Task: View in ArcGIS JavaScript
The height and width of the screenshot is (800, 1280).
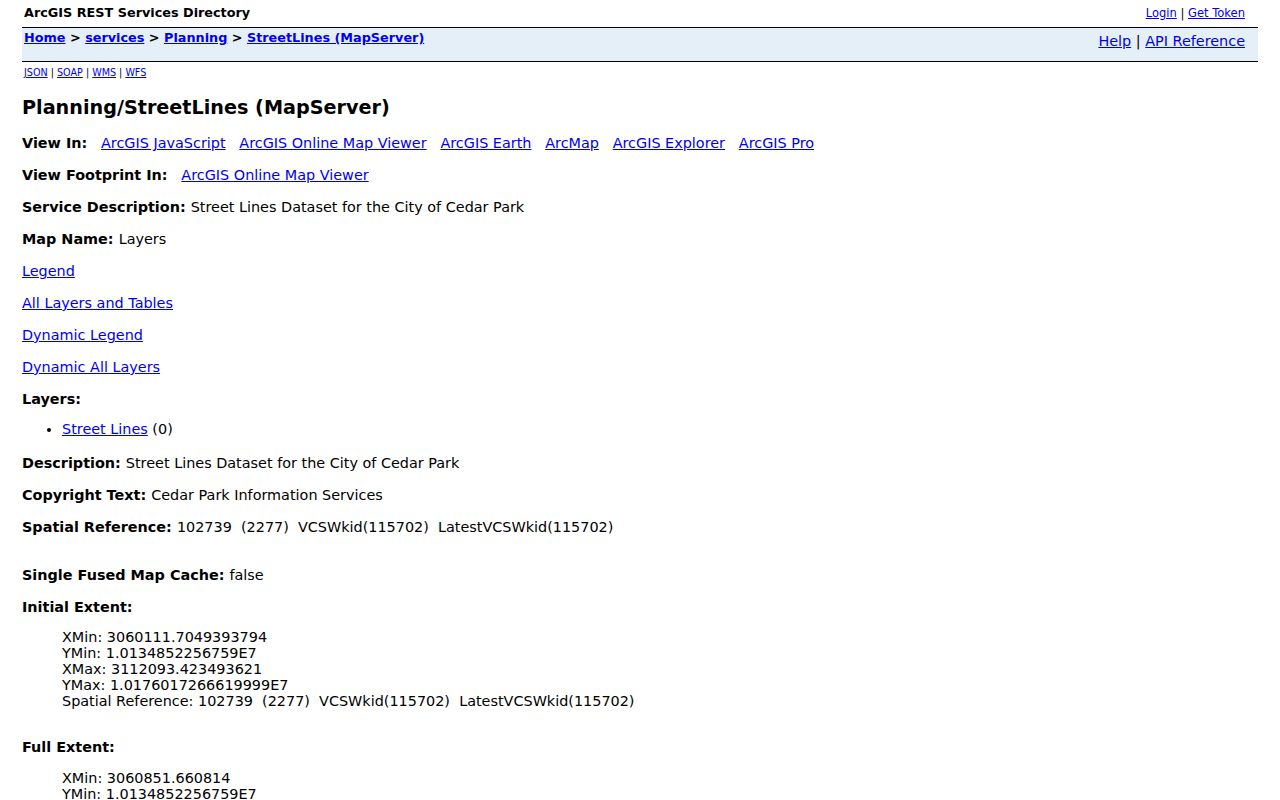Action: (163, 143)
